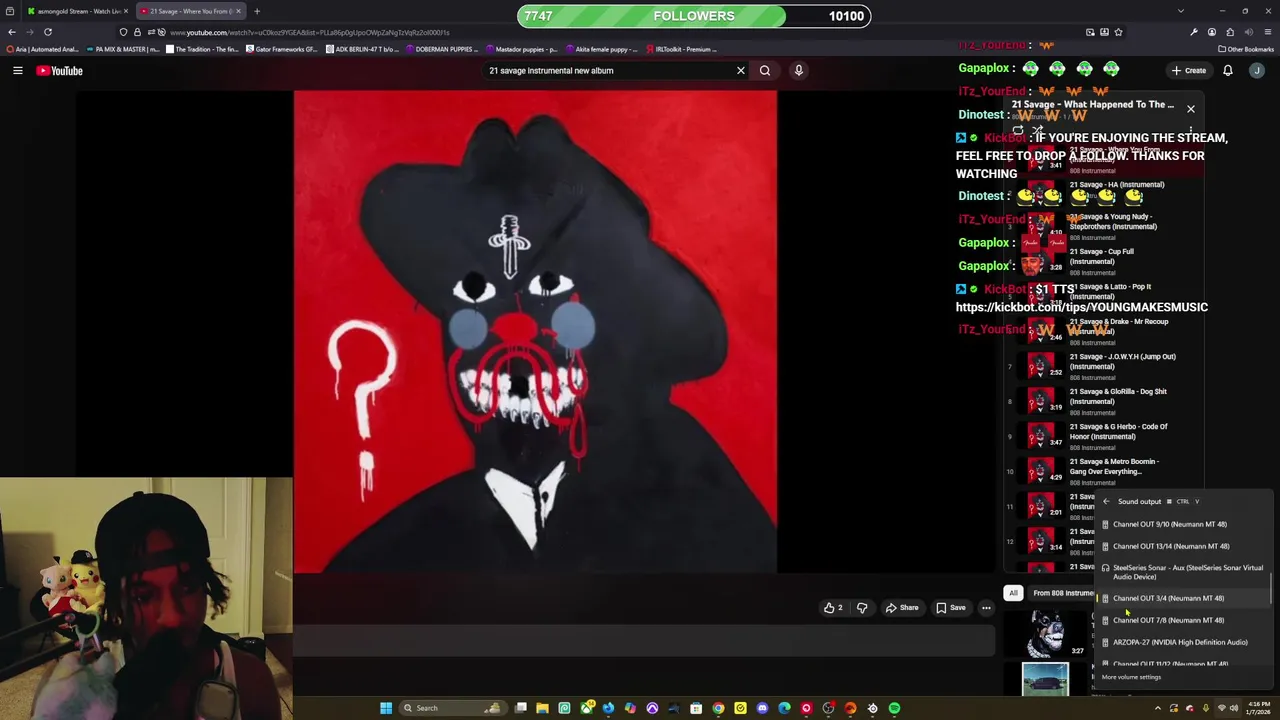Dislike the video with thumbs down
Viewport: 1280px width, 720px height.
point(862,607)
